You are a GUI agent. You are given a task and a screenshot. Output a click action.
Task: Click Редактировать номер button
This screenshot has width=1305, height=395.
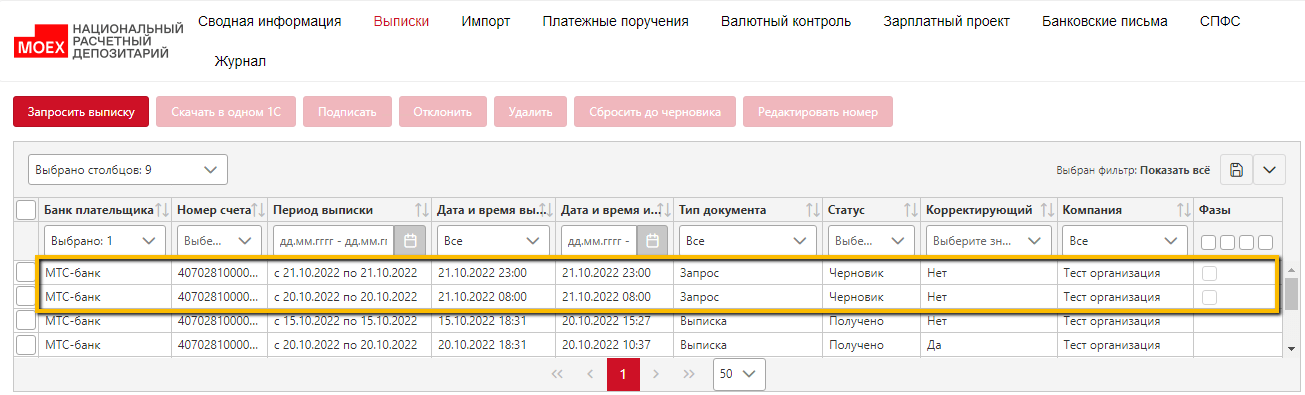pyautogui.click(x=818, y=112)
